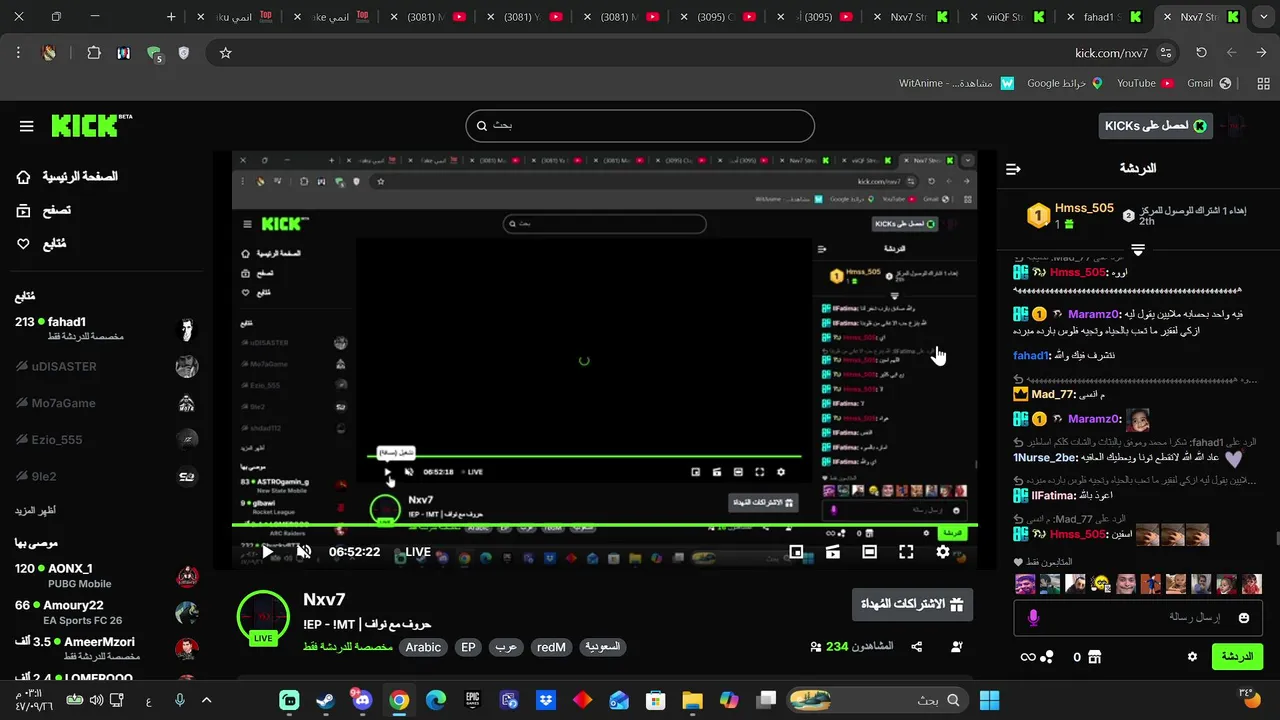
Task: Reload the page in browser
Action: 1201,53
